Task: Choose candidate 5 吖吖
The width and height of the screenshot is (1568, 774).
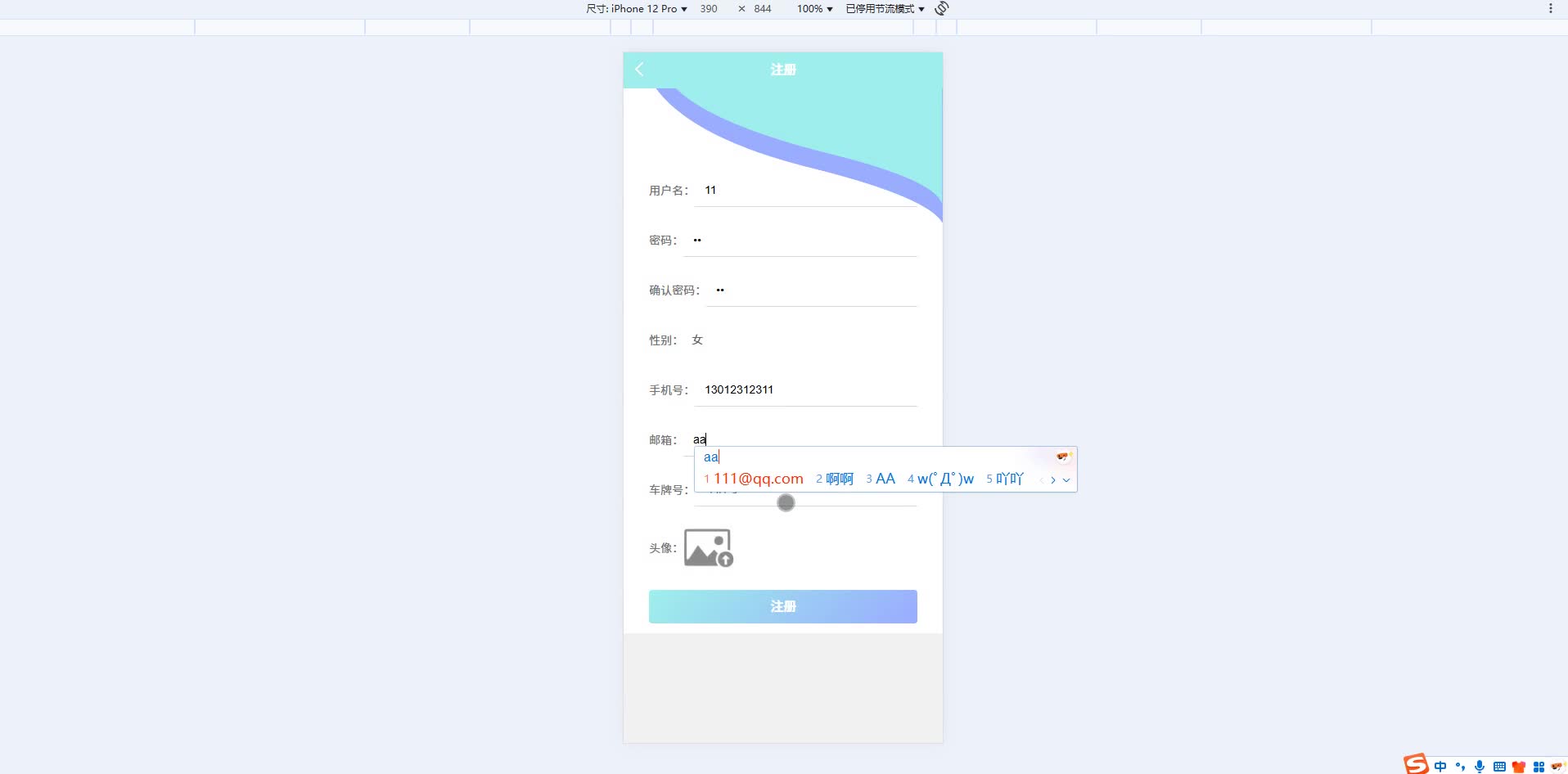Action: pyautogui.click(x=1005, y=479)
